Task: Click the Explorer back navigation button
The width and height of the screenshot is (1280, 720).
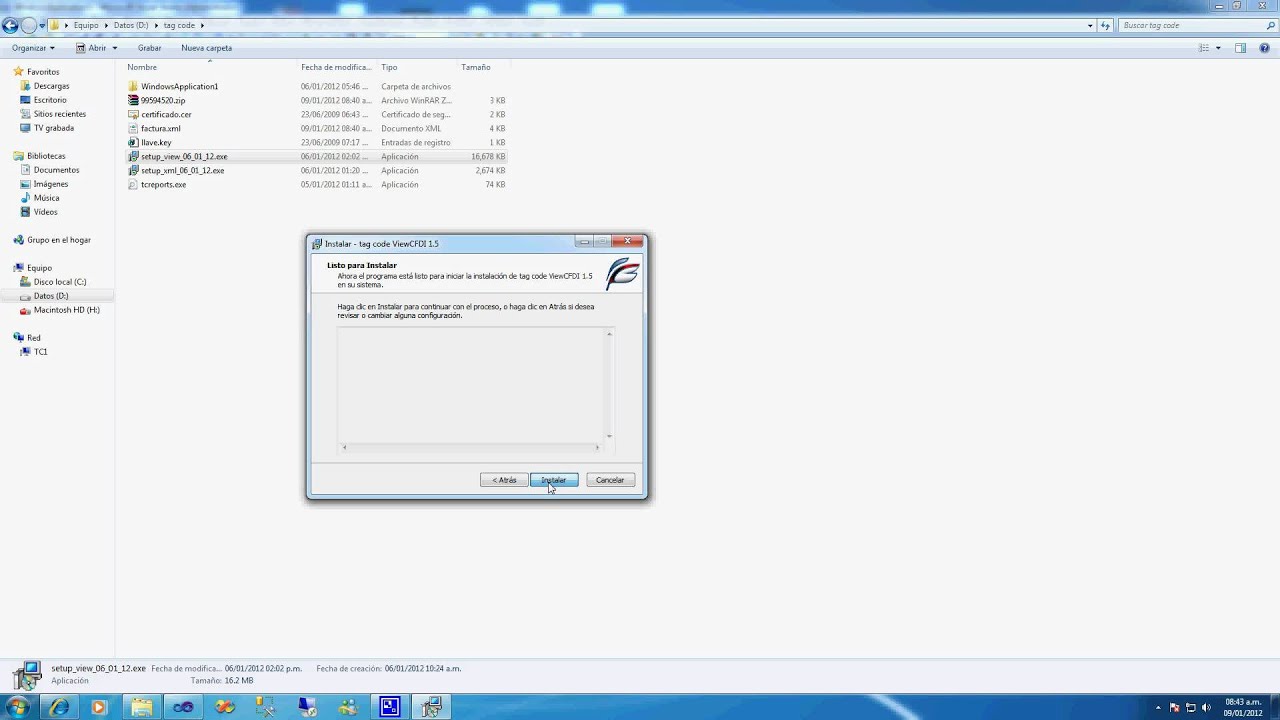Action: pos(11,25)
